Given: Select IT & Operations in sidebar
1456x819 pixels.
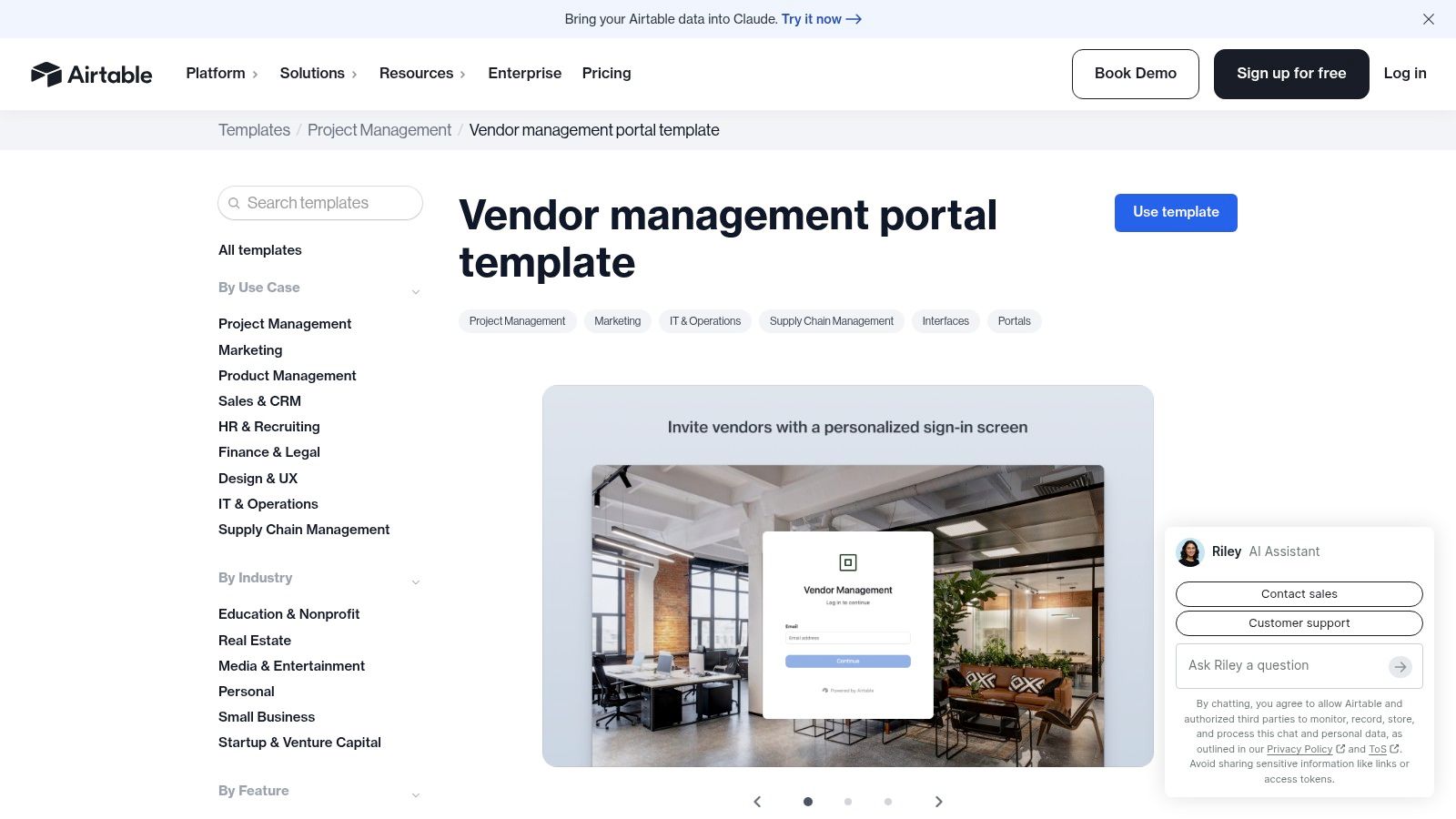Looking at the screenshot, I should pyautogui.click(x=268, y=504).
